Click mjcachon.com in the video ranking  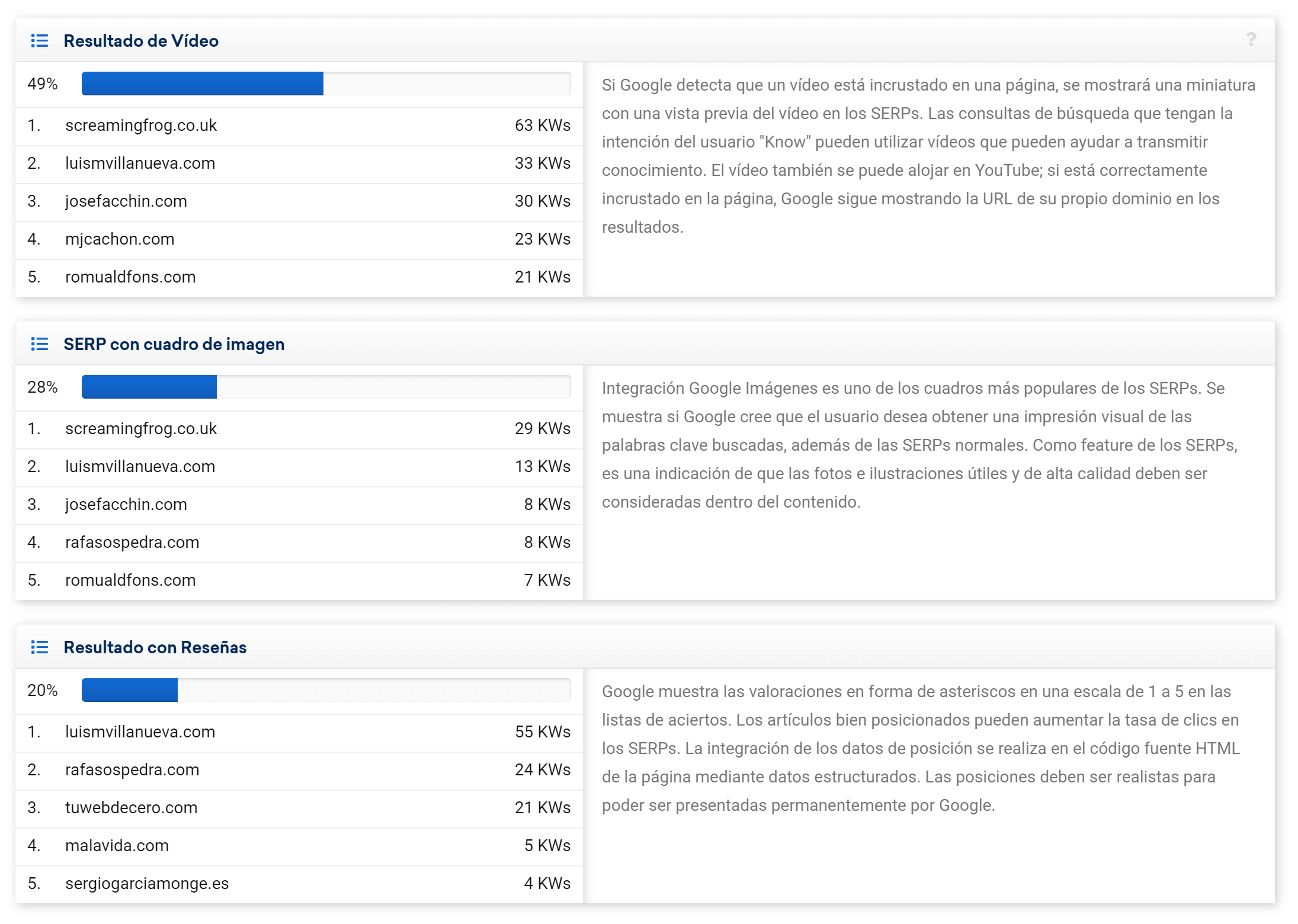[x=120, y=239]
